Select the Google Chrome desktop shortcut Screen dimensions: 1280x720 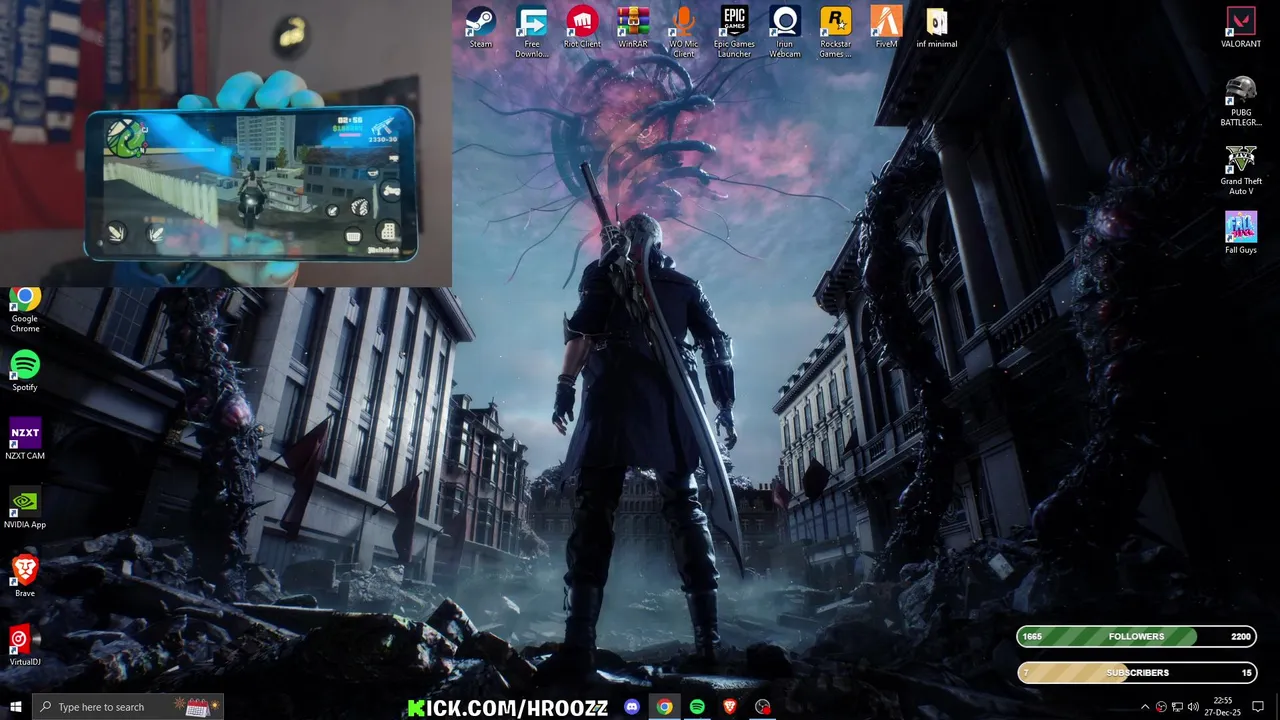(25, 308)
